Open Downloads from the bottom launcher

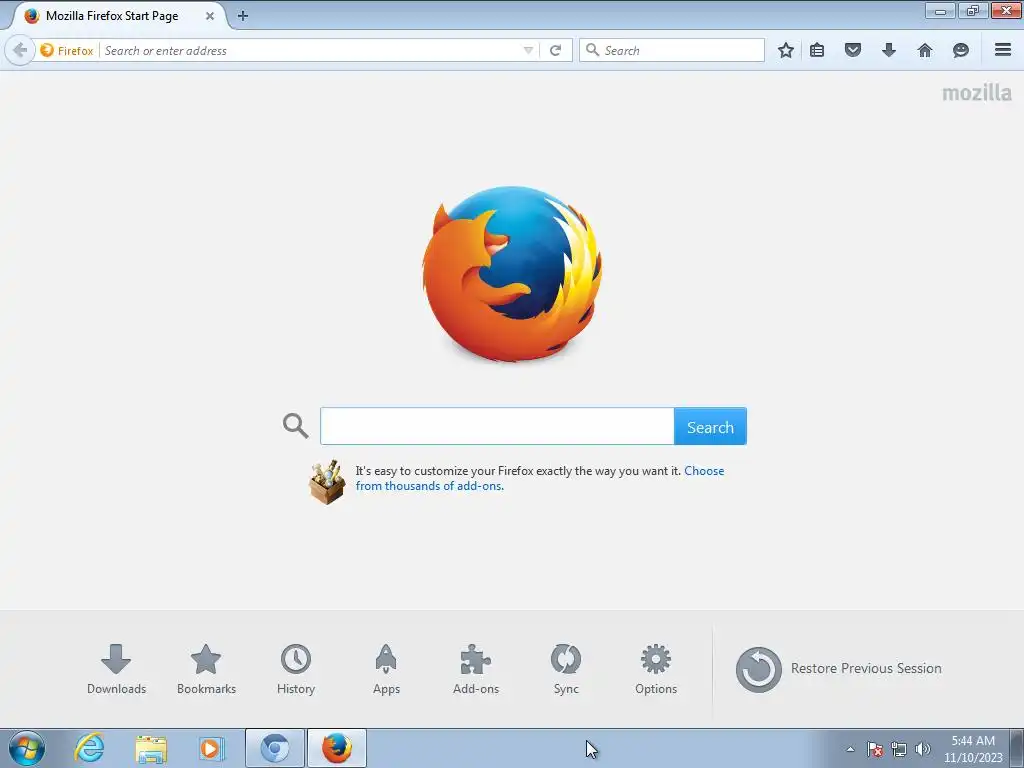pos(116,669)
